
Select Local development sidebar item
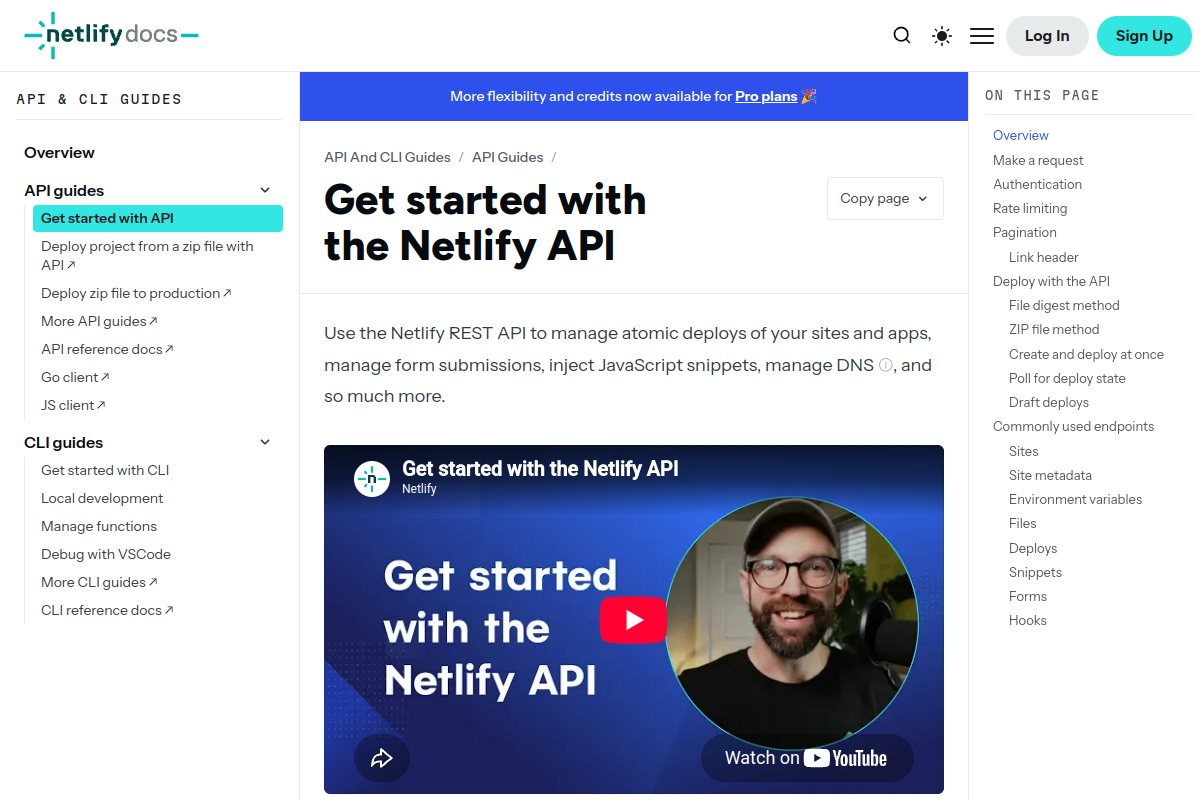102,498
